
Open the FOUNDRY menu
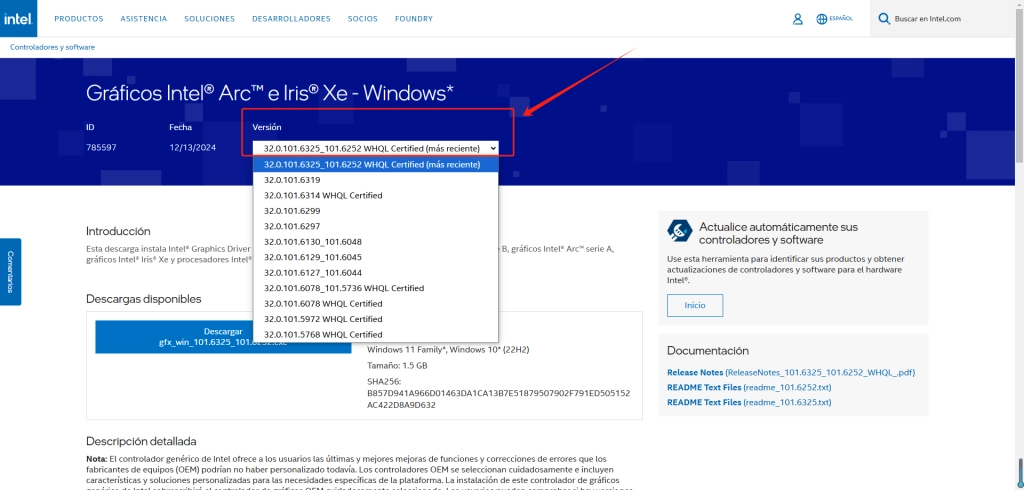tap(414, 19)
